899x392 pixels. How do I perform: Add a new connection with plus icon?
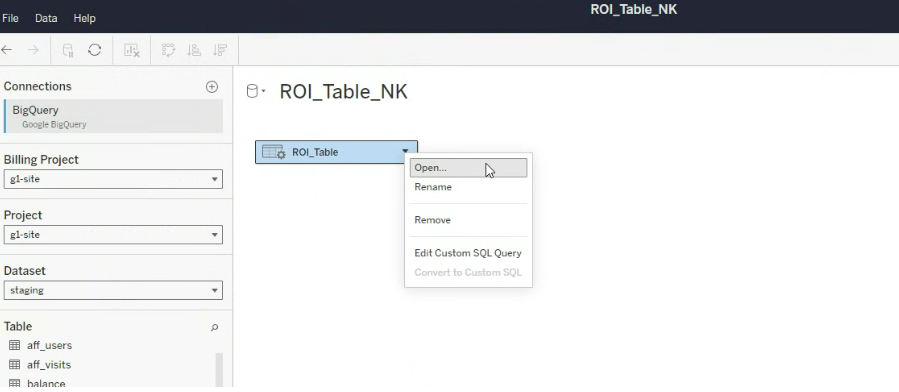click(212, 87)
